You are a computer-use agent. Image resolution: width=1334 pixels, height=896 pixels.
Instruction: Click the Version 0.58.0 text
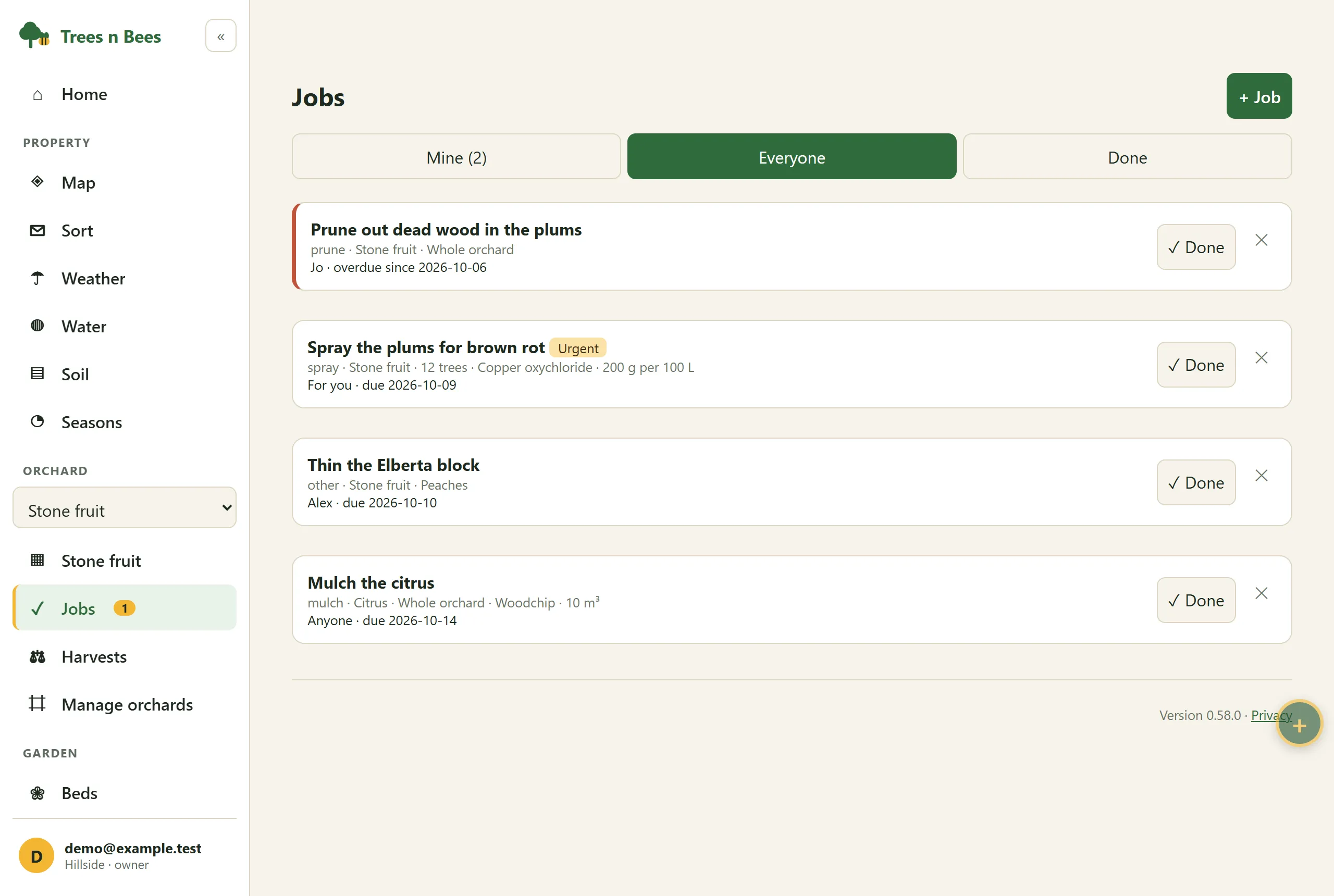[1200, 715]
